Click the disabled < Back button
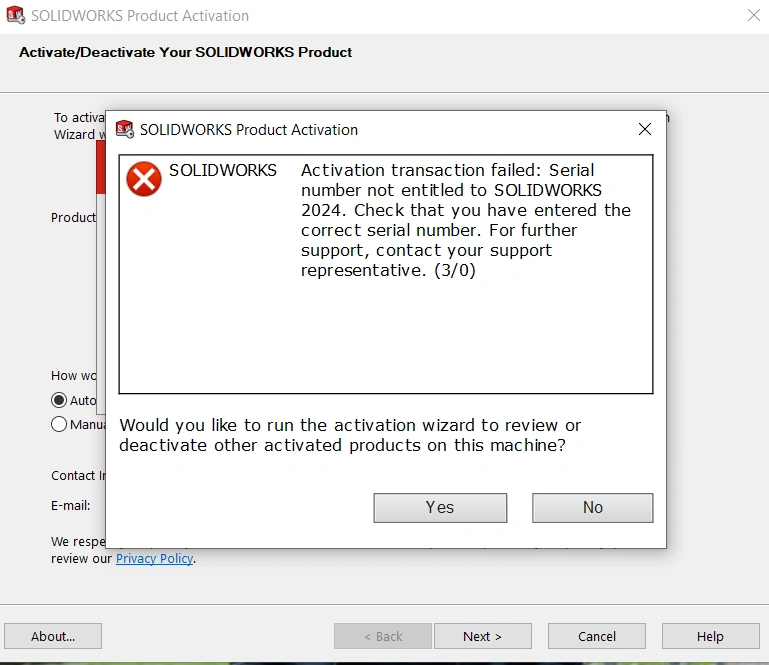Viewport: 769px width, 665px height. tap(383, 636)
